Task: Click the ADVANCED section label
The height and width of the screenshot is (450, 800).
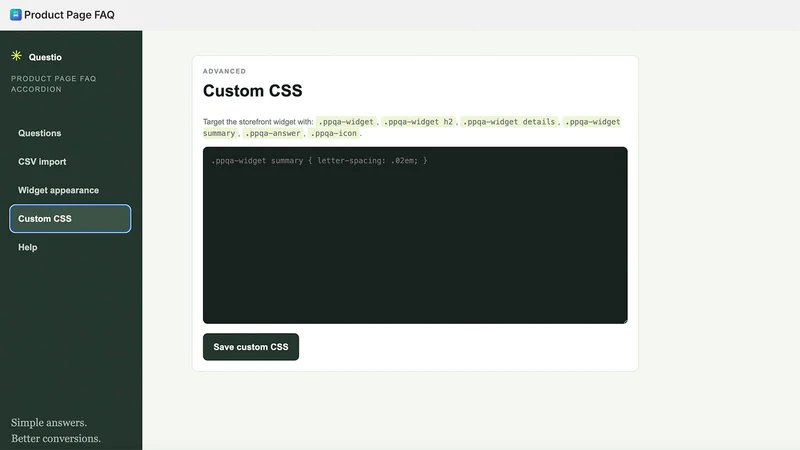Action: pyautogui.click(x=224, y=71)
